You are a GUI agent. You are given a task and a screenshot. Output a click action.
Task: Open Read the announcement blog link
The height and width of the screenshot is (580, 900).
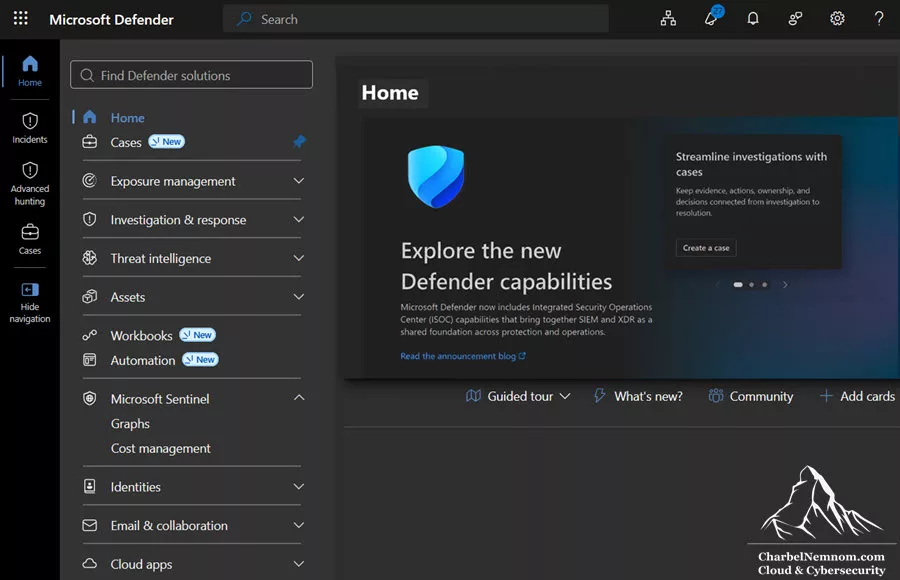pyautogui.click(x=463, y=356)
